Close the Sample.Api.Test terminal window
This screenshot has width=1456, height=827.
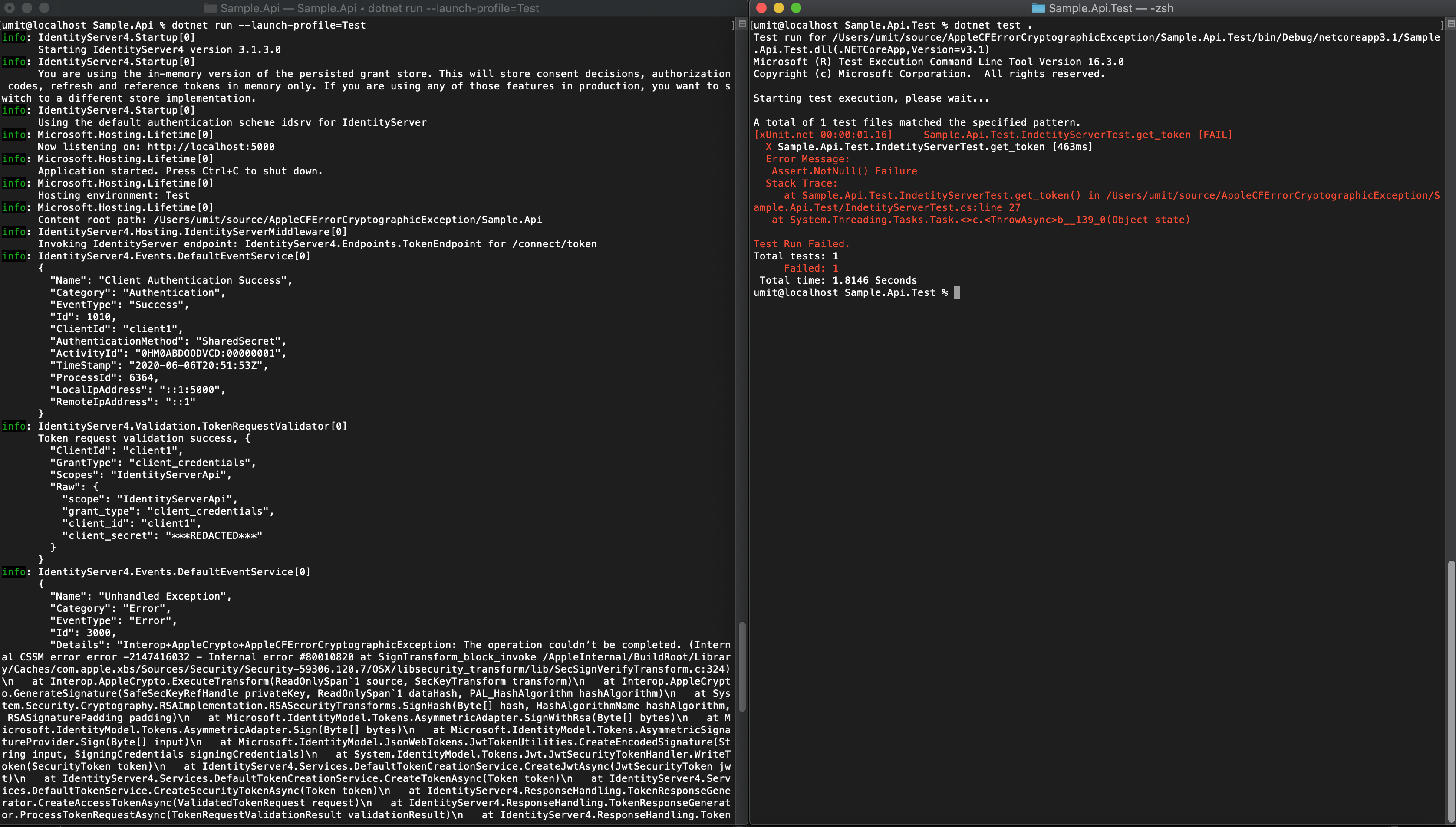tap(762, 8)
